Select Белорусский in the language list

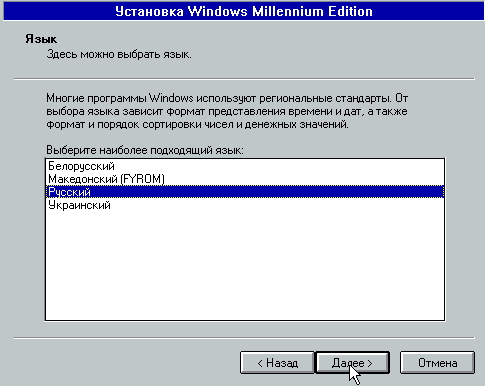point(245,166)
